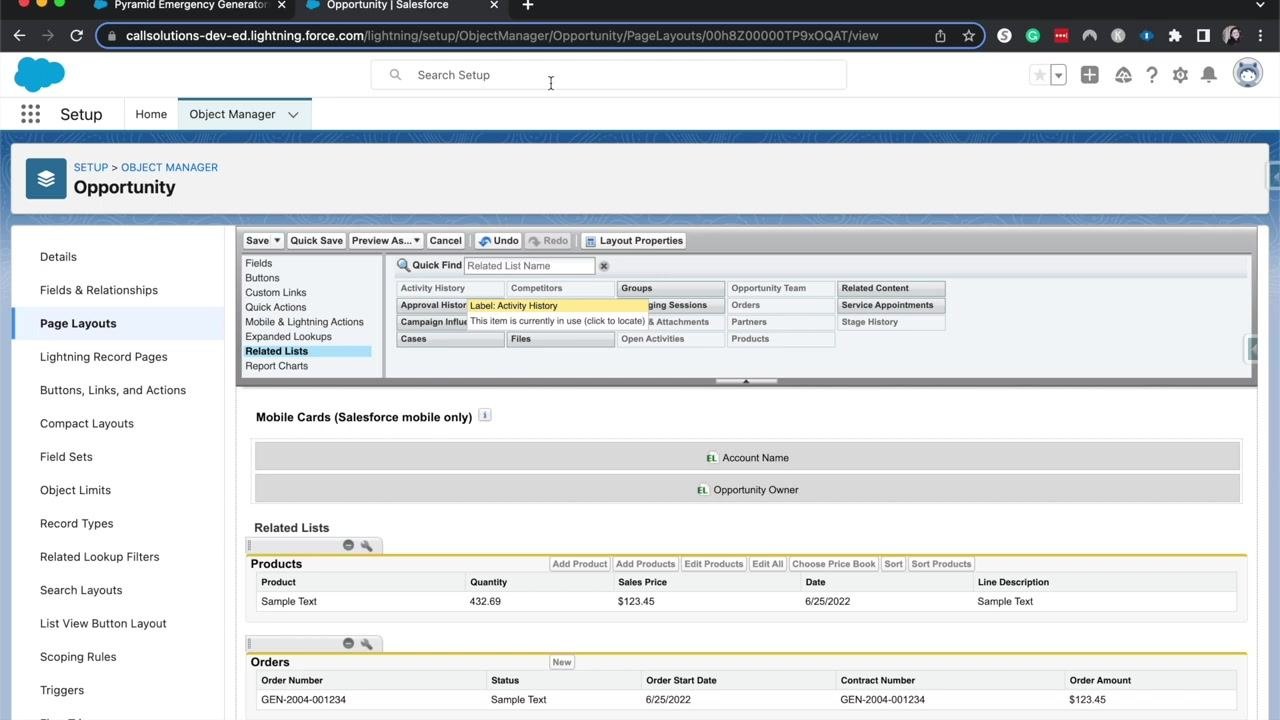Open the Record Types sidebar item
Screen dimensions: 1280x720
point(77,524)
